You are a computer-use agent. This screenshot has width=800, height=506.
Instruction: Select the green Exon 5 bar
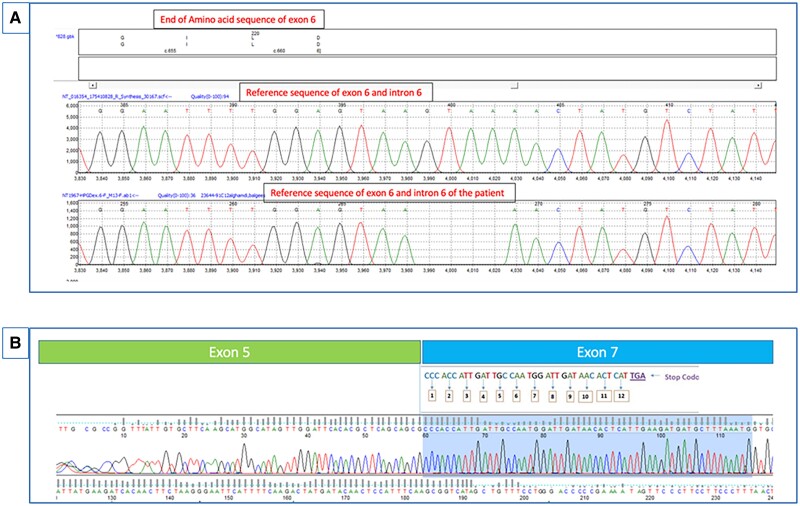(229, 351)
